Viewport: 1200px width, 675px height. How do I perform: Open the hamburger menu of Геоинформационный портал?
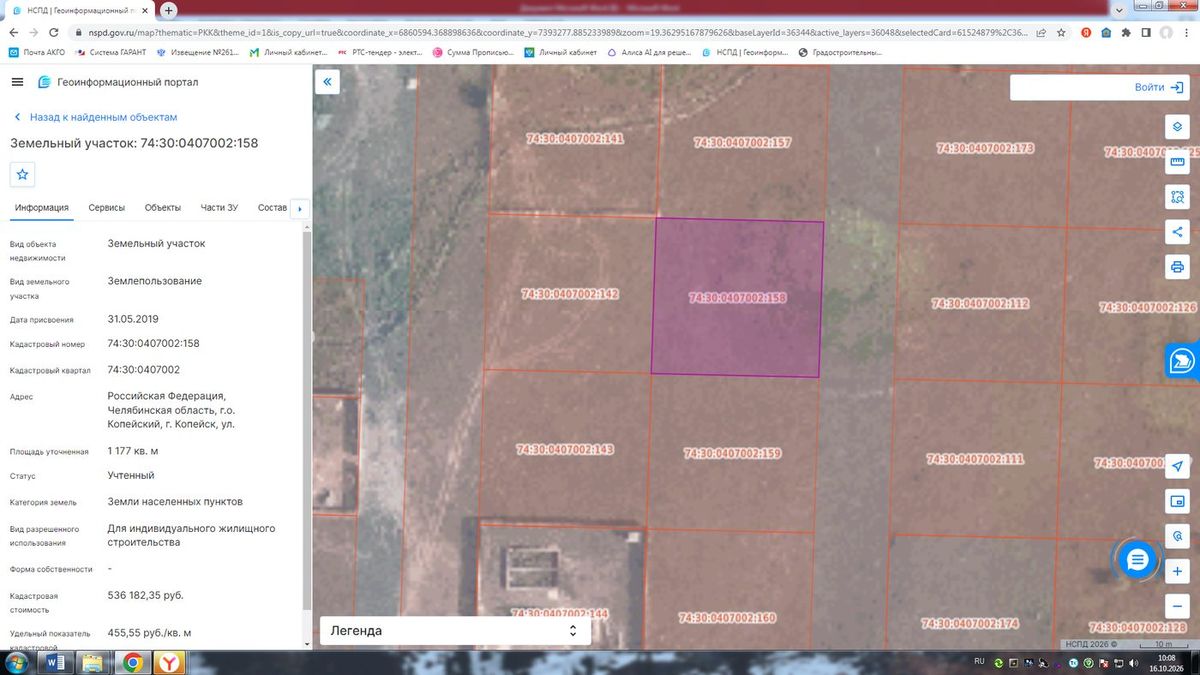coord(17,82)
